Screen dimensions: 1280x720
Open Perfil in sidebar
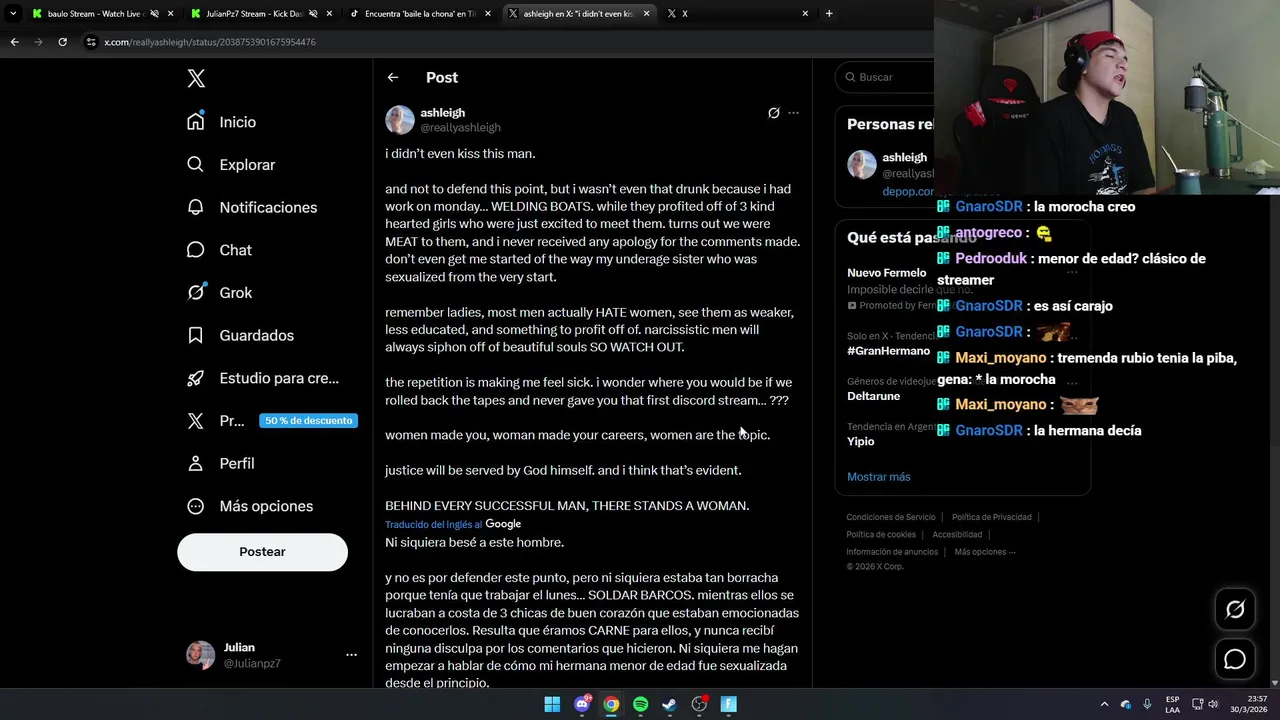[221, 463]
